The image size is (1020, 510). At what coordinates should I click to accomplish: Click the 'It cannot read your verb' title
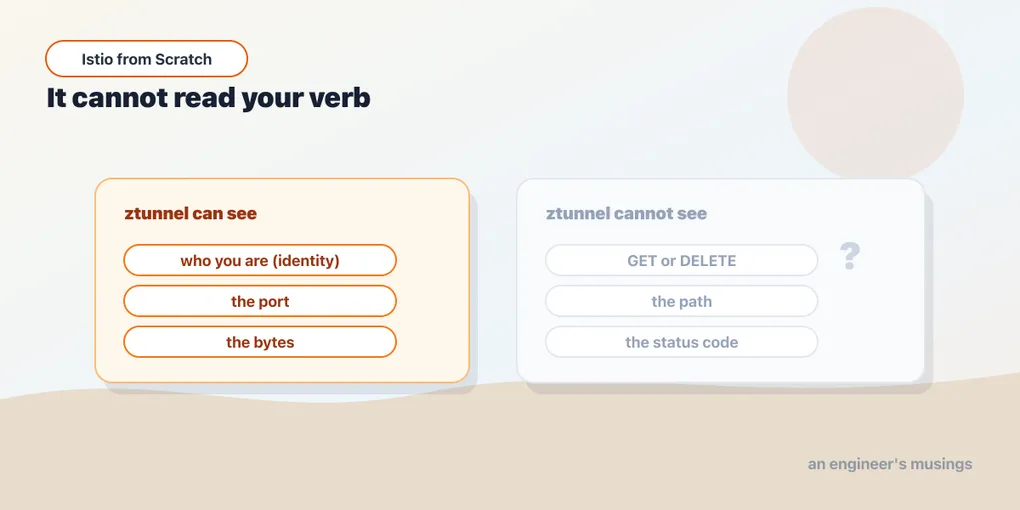point(208,98)
